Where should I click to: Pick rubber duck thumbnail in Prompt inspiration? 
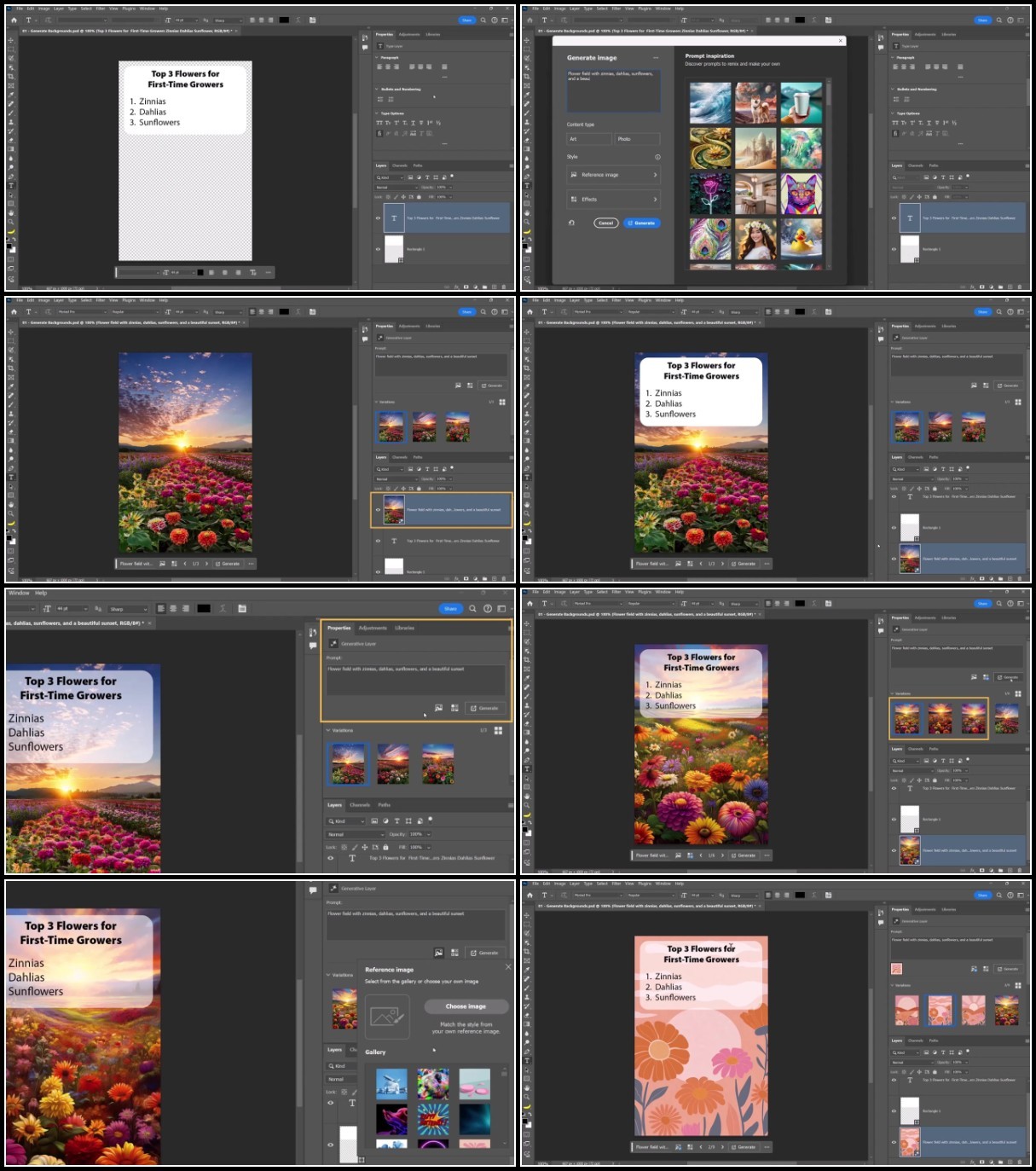pyautogui.click(x=802, y=239)
